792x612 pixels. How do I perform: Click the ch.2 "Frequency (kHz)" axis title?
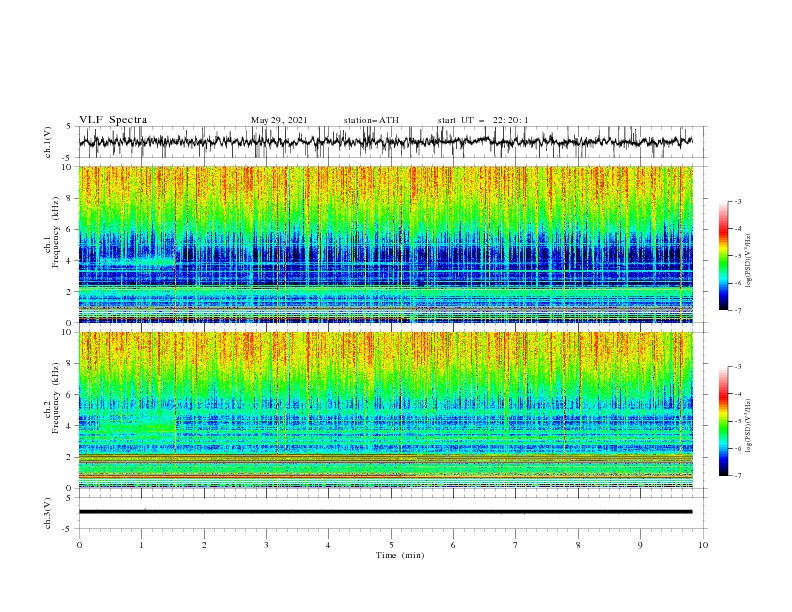point(56,398)
